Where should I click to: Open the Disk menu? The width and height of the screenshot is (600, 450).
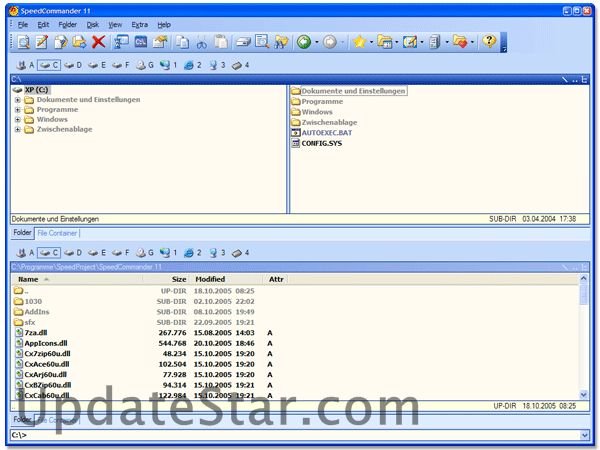click(x=93, y=25)
